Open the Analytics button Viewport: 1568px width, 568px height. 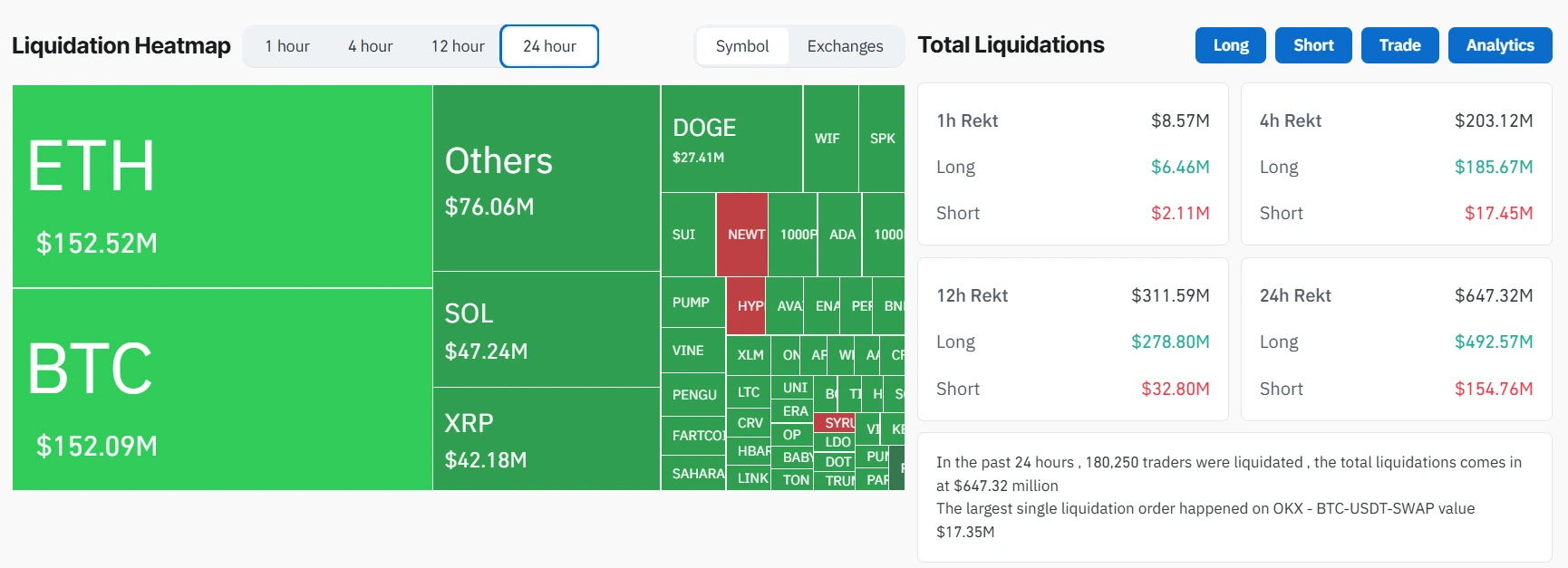pyautogui.click(x=1500, y=45)
